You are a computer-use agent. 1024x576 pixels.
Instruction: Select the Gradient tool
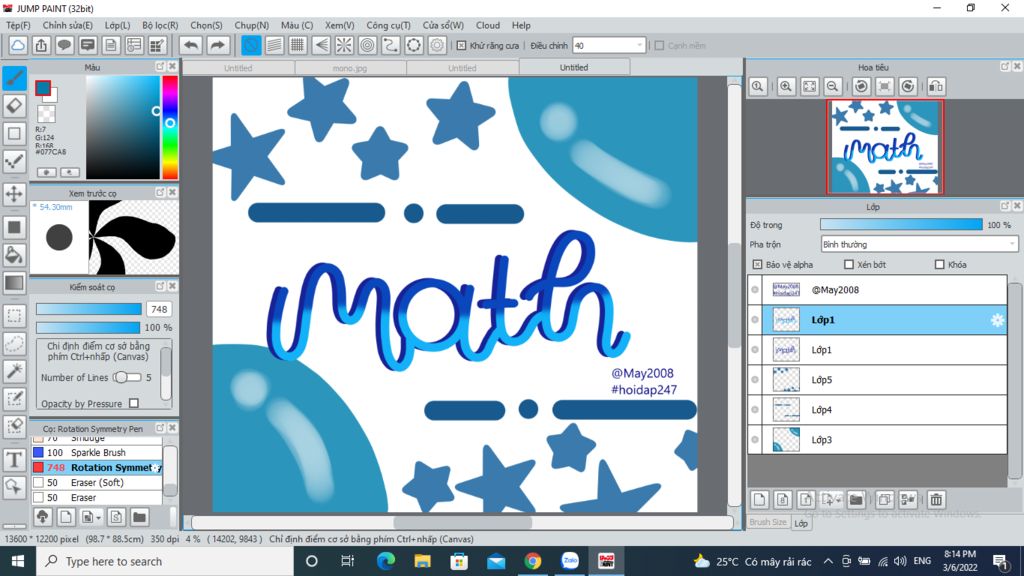pyautogui.click(x=14, y=283)
